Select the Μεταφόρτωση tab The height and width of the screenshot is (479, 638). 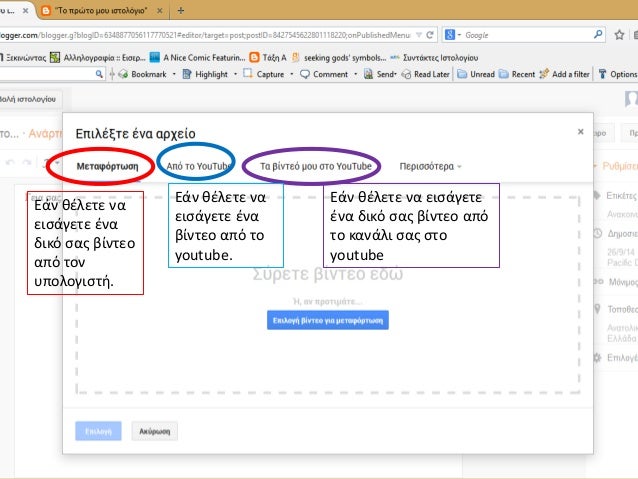[107, 166]
